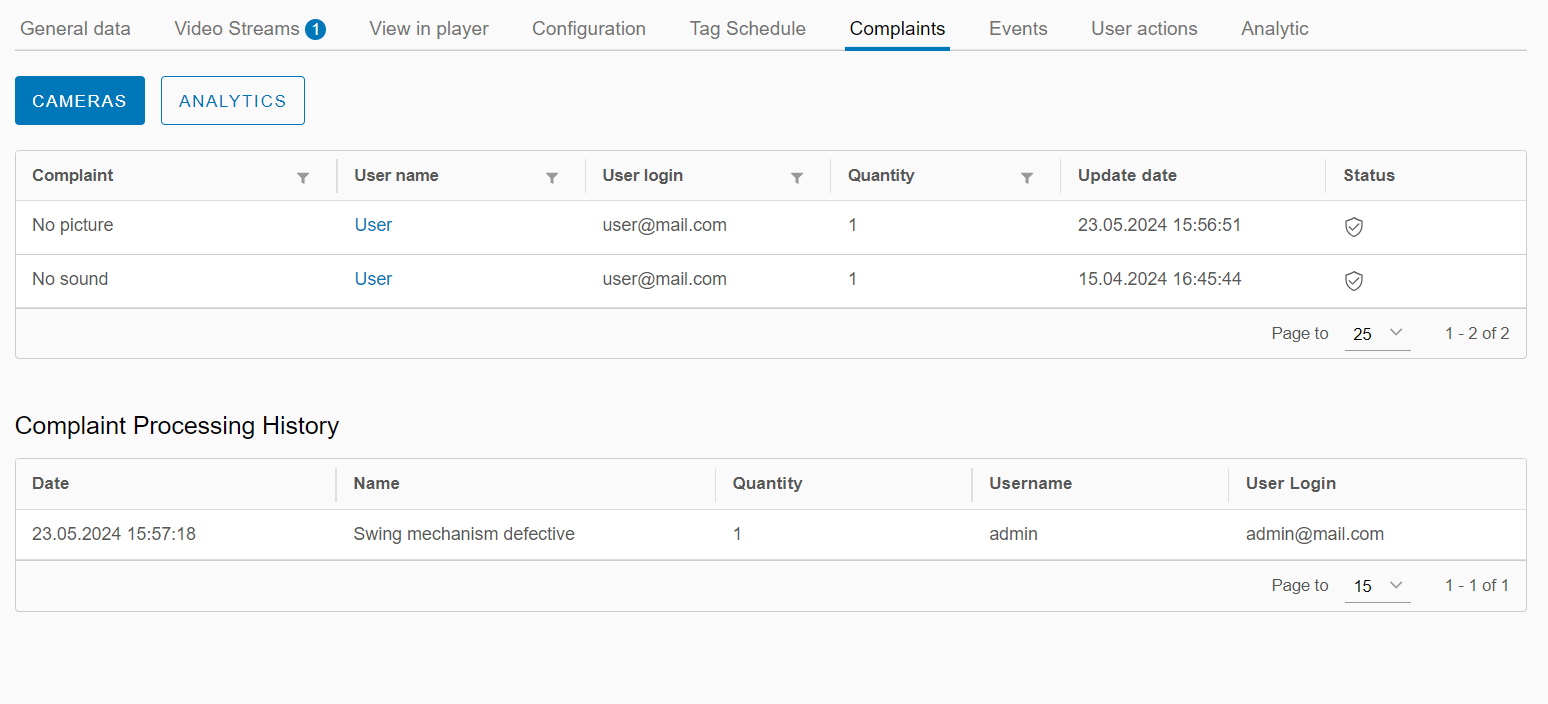Select the Swing mechanism defective history row
The image size is (1548, 704).
pyautogui.click(x=464, y=534)
